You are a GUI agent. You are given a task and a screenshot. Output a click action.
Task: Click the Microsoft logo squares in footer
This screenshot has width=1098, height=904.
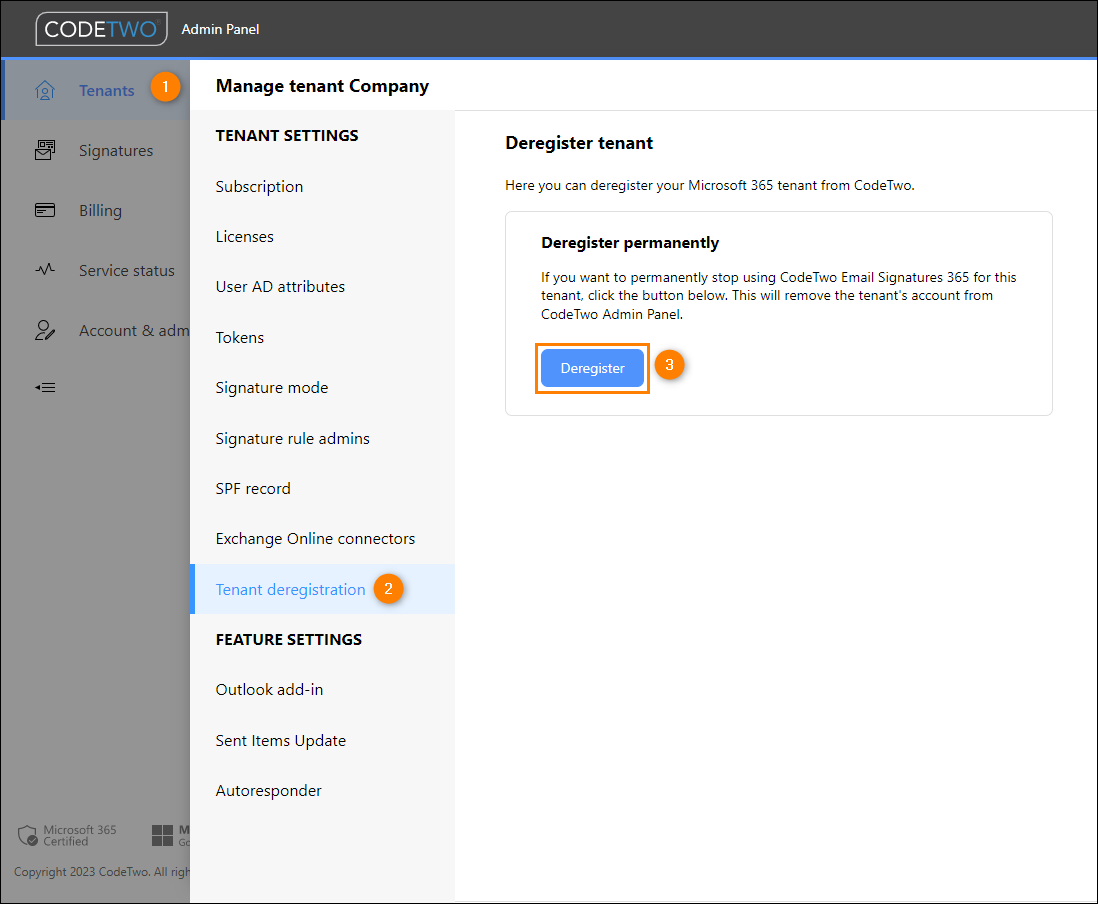pos(162,835)
